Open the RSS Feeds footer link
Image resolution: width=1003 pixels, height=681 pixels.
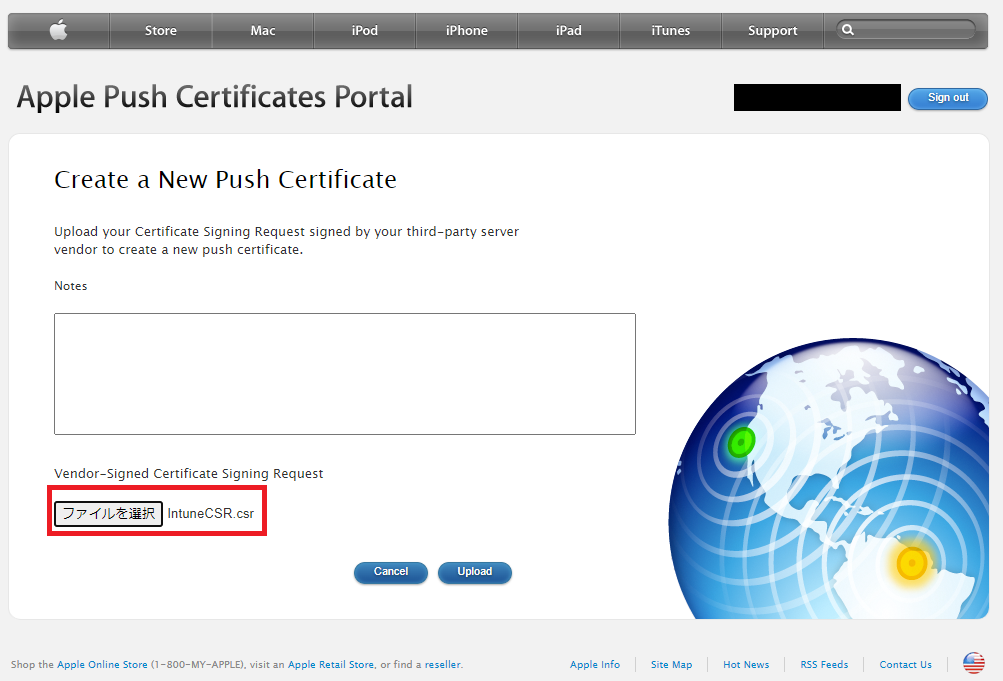824,664
